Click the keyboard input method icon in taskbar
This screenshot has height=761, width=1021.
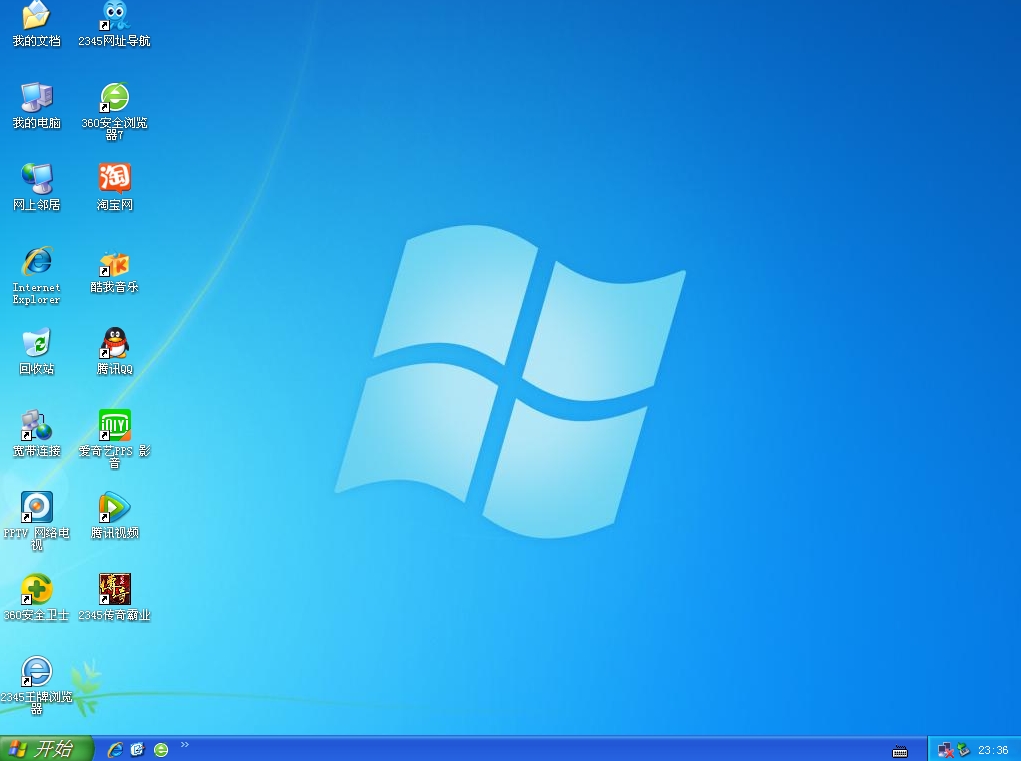(900, 751)
